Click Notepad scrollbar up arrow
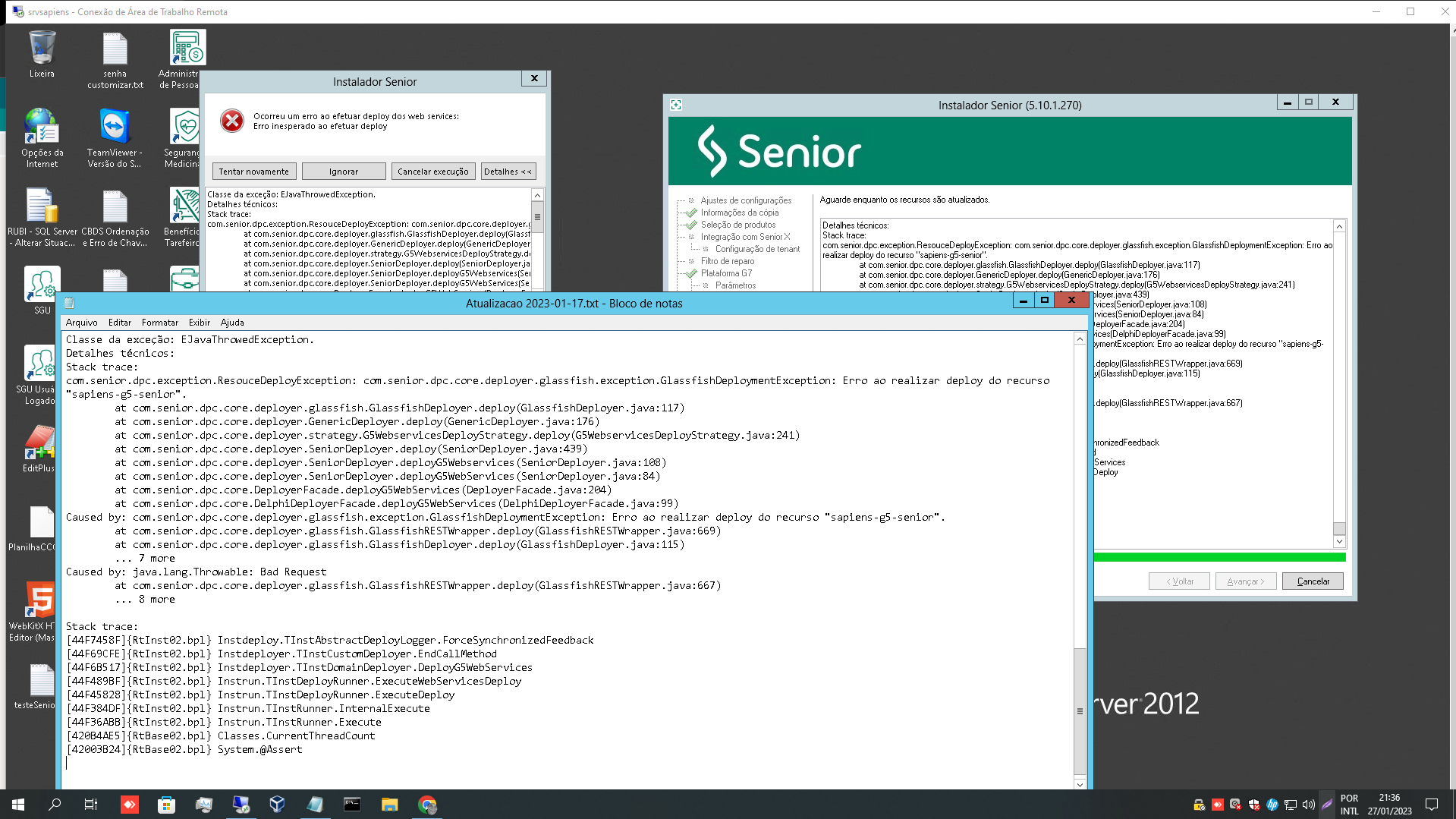The height and width of the screenshot is (819, 1456). tap(1080, 339)
